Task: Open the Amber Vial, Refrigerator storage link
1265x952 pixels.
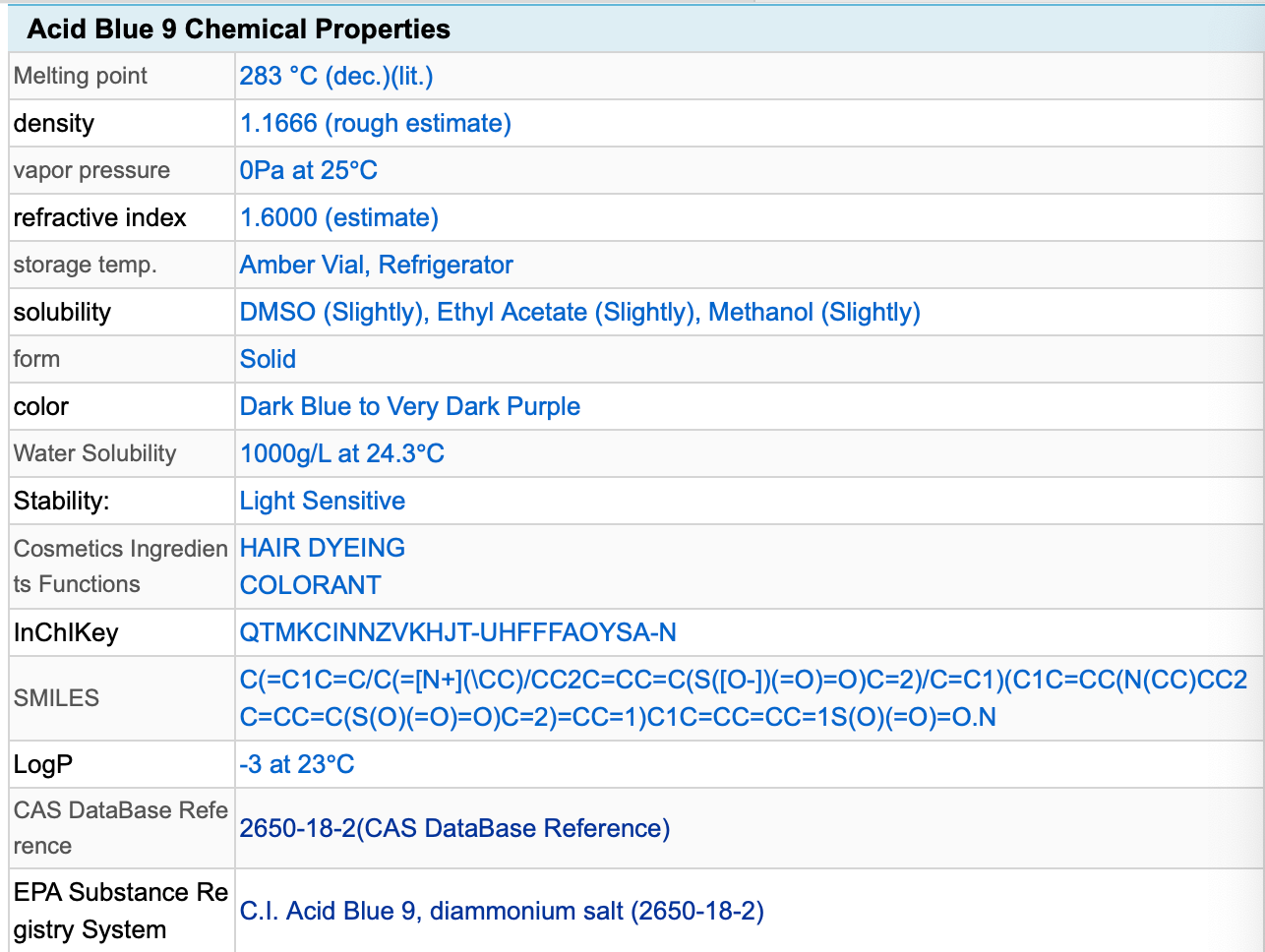Action: 377,265
